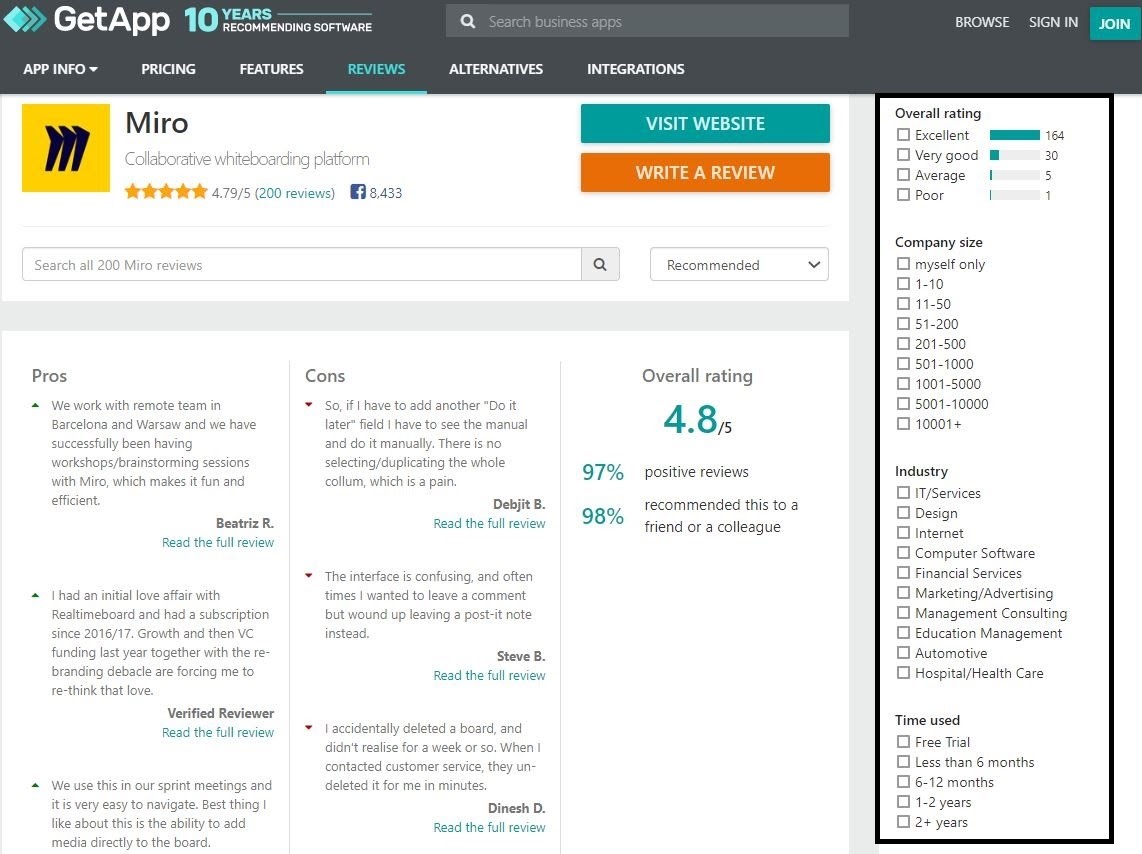Click the Average rating bar showing 5
The height and width of the screenshot is (854, 1142).
coord(1015,175)
